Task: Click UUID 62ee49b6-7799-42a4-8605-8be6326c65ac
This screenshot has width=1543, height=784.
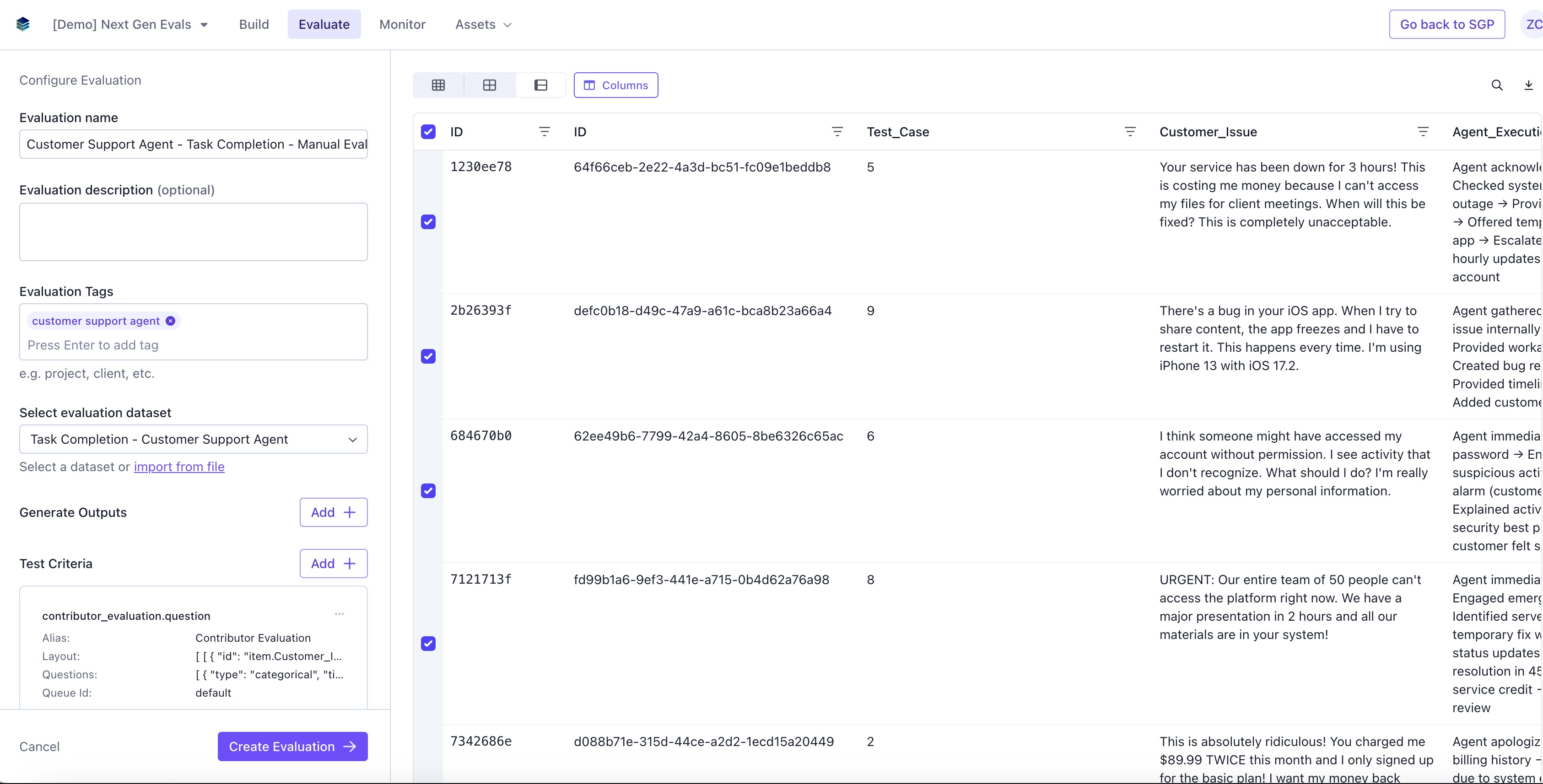Action: (x=709, y=436)
